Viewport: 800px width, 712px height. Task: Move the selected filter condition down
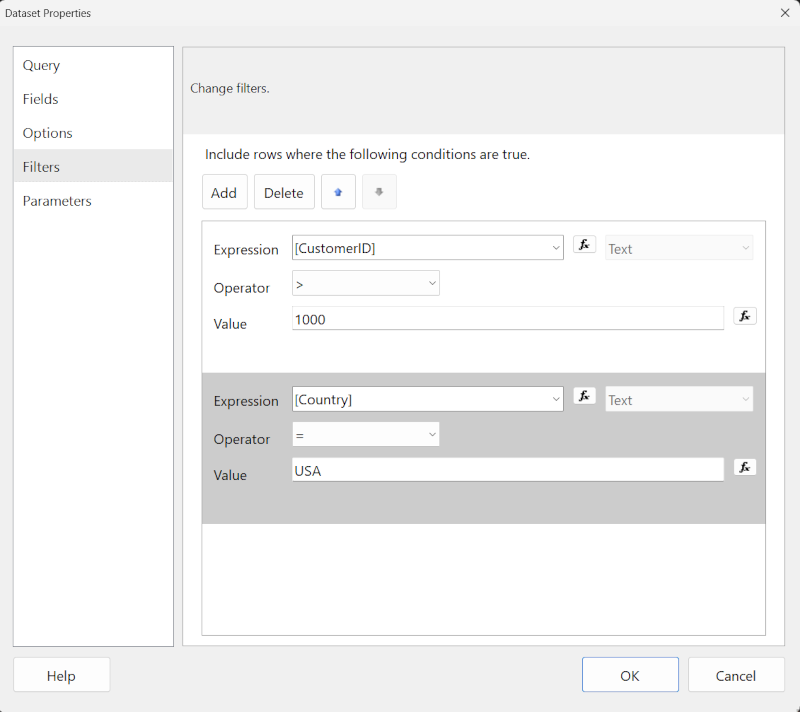pyautogui.click(x=379, y=191)
